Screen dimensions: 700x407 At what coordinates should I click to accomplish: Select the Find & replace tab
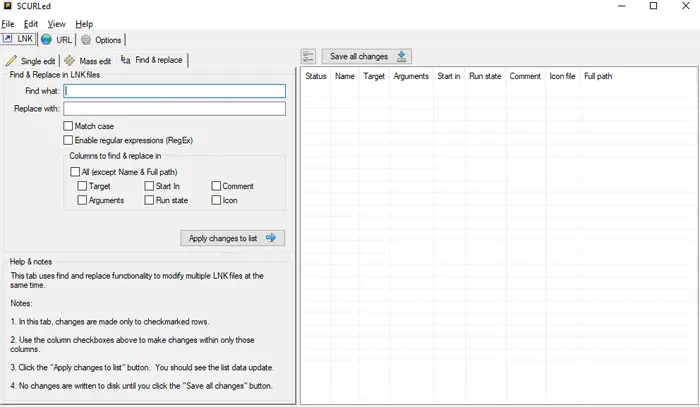coord(152,60)
